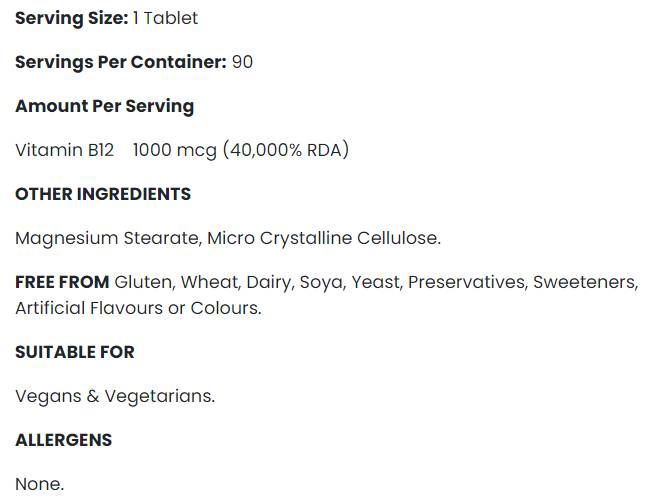Click the word Sweeteners
This screenshot has width=651, height=503.
tap(584, 282)
